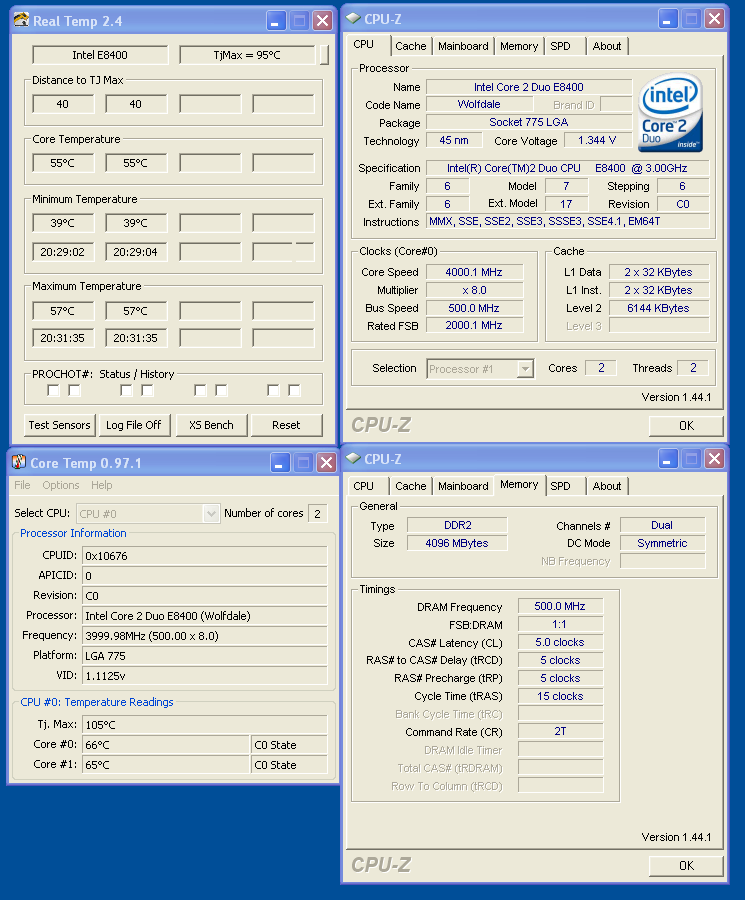The width and height of the screenshot is (745, 900).
Task: Click the Core #0 temperature 66°C
Action: click(x=166, y=744)
